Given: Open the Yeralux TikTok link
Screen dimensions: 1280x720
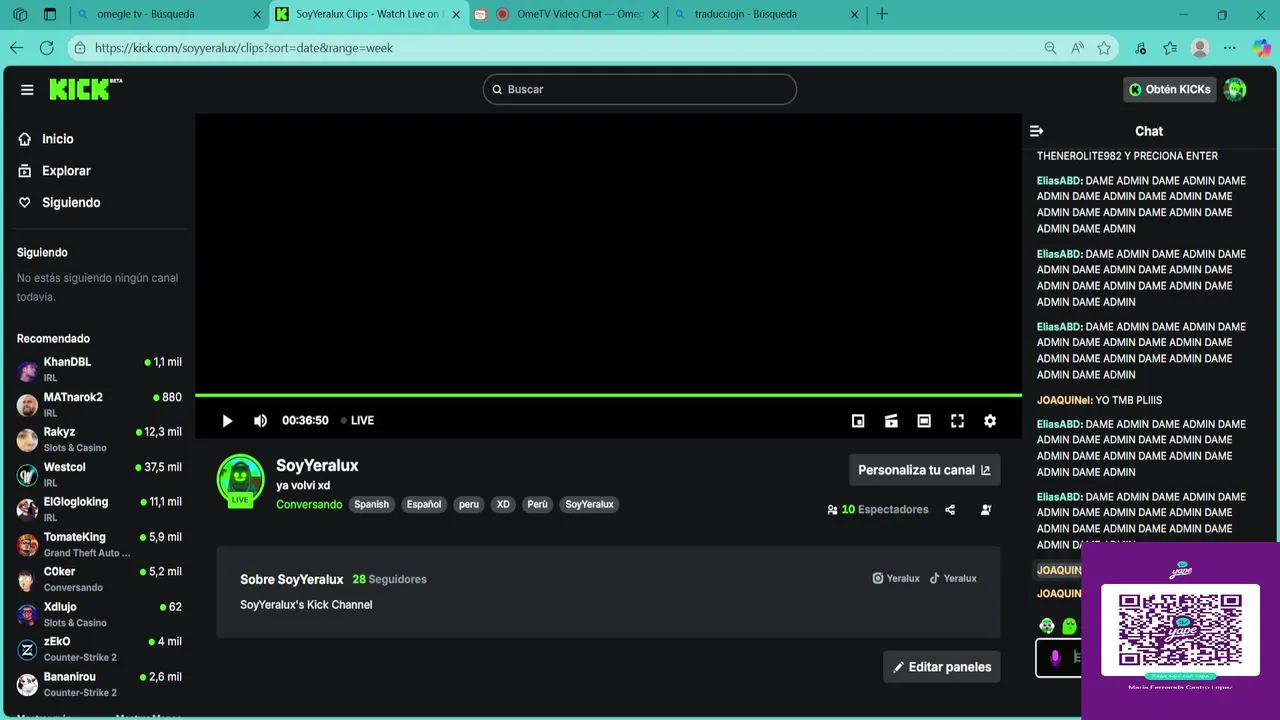Looking at the screenshot, I should [953, 578].
